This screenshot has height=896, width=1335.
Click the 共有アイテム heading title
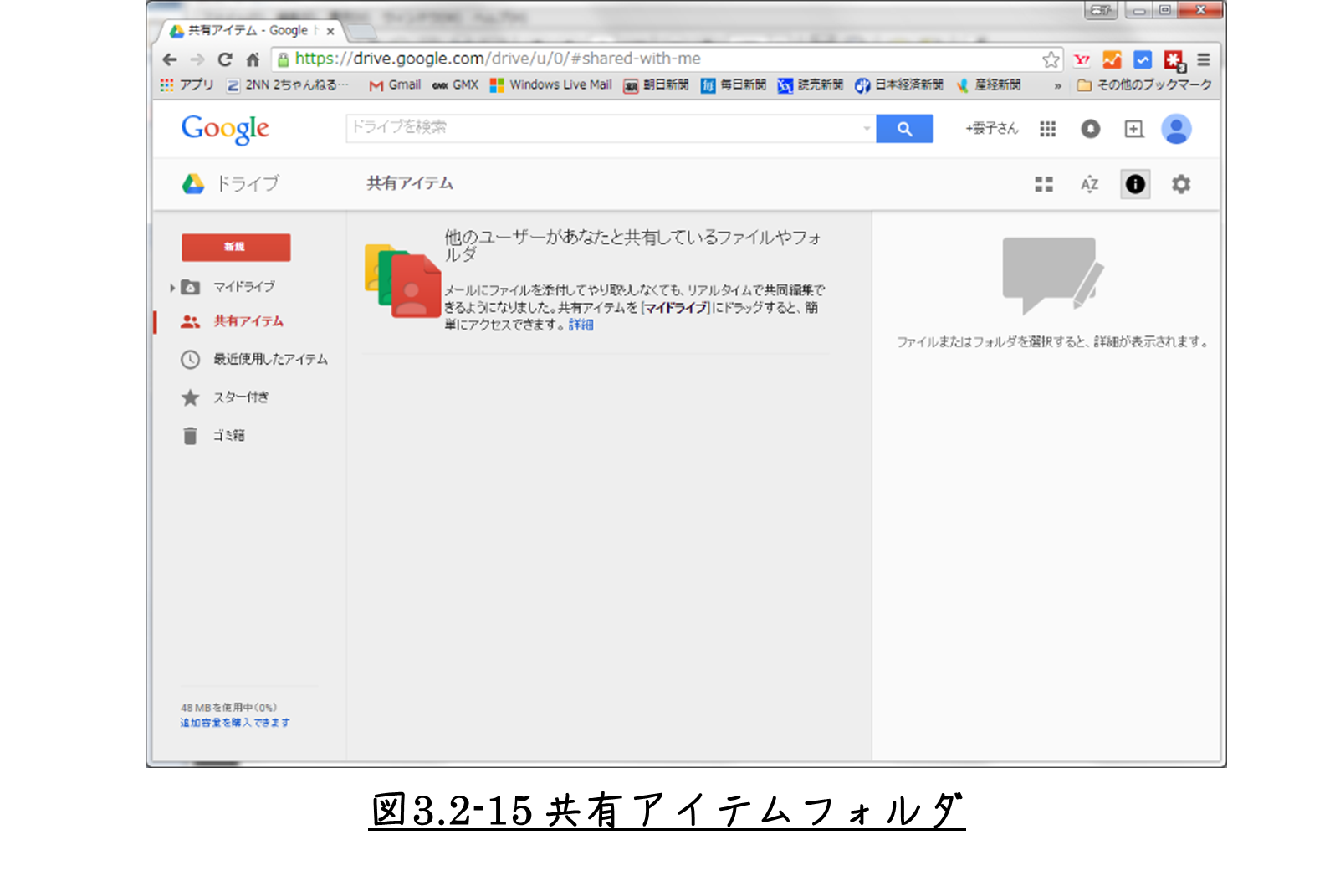pyautogui.click(x=410, y=183)
